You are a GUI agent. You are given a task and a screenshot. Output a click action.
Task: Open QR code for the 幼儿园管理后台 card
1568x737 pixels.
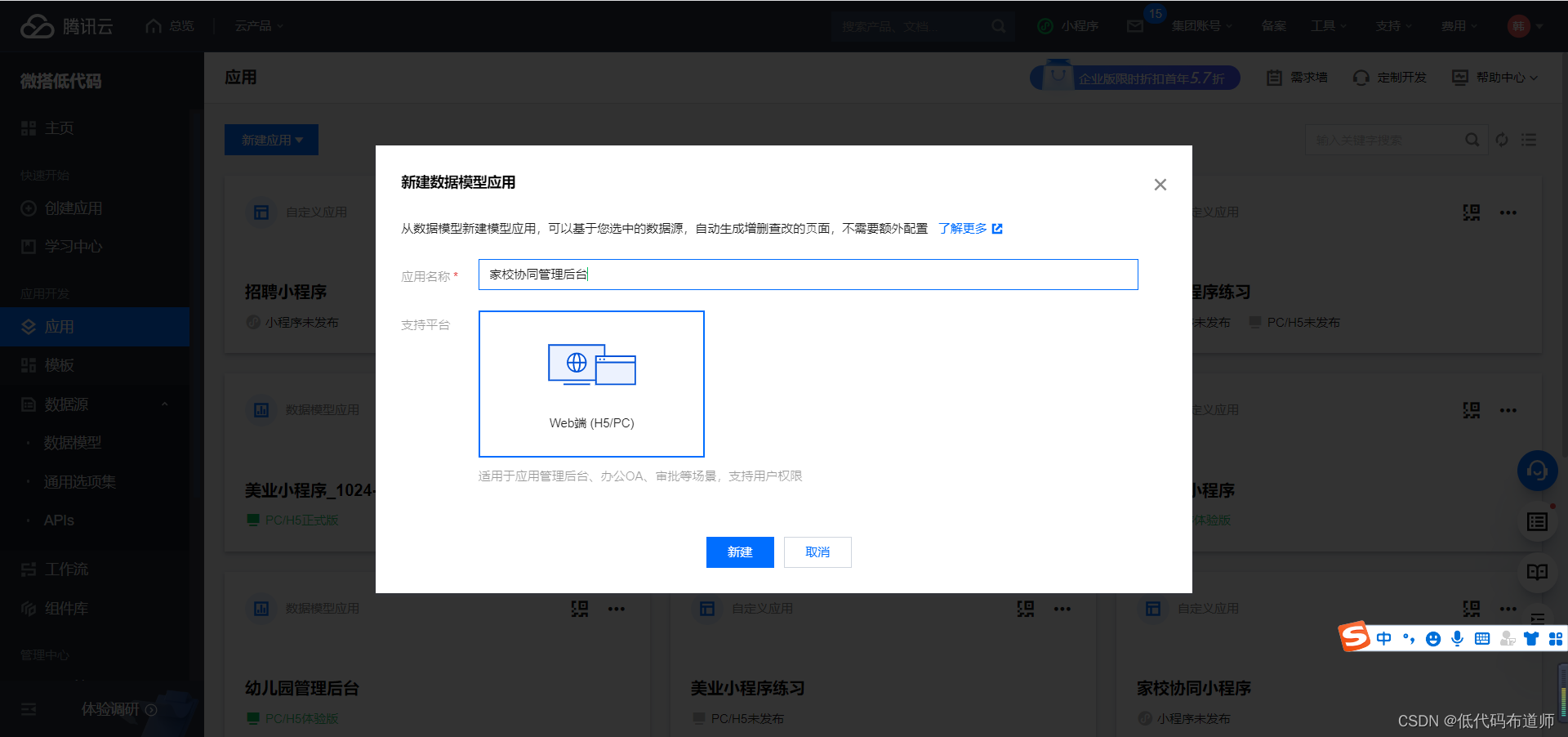pyautogui.click(x=580, y=609)
